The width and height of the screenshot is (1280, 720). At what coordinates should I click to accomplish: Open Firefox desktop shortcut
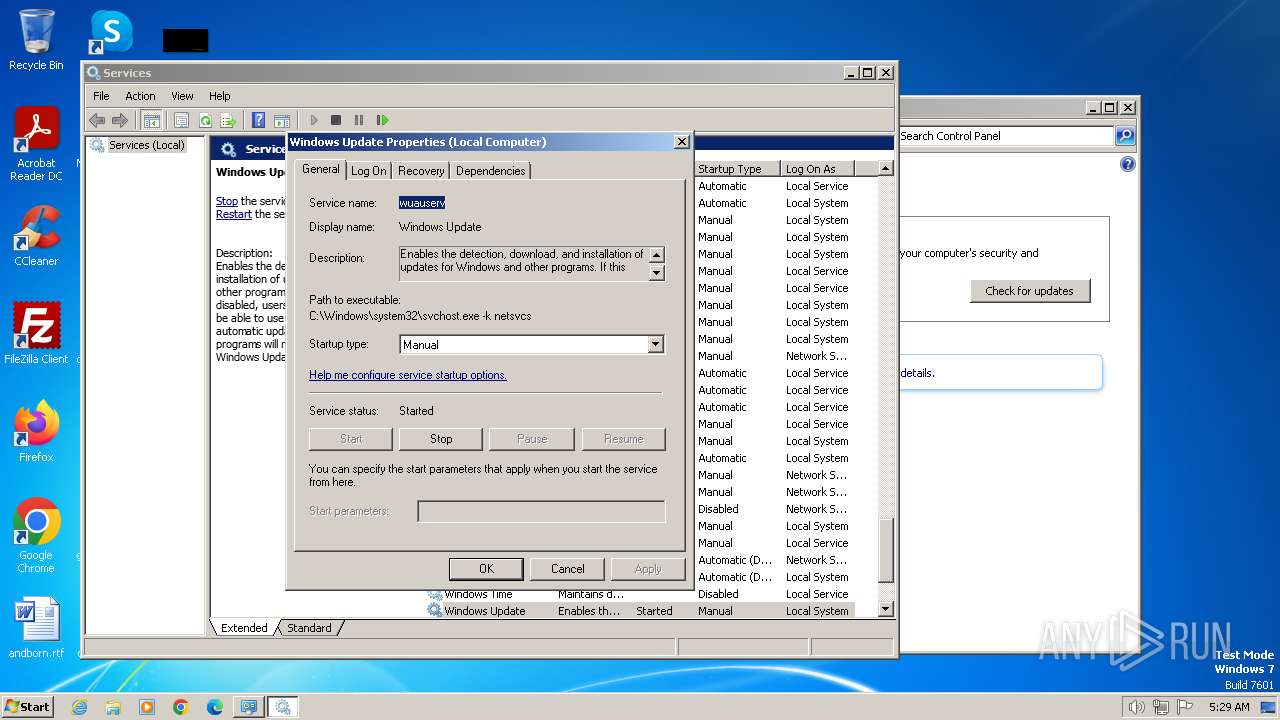[36, 432]
